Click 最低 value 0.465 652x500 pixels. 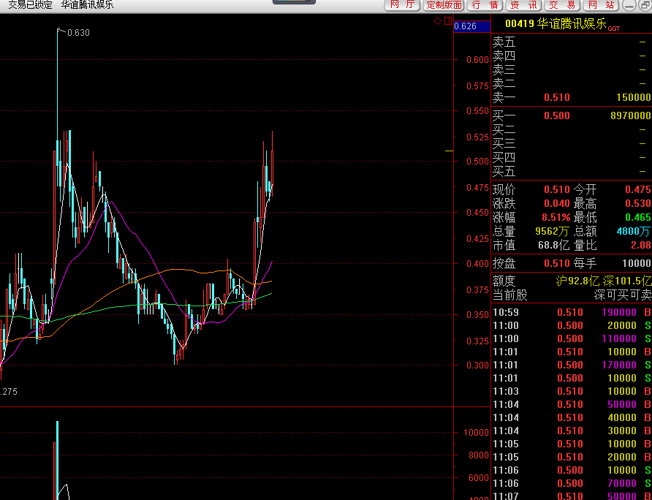(638, 217)
